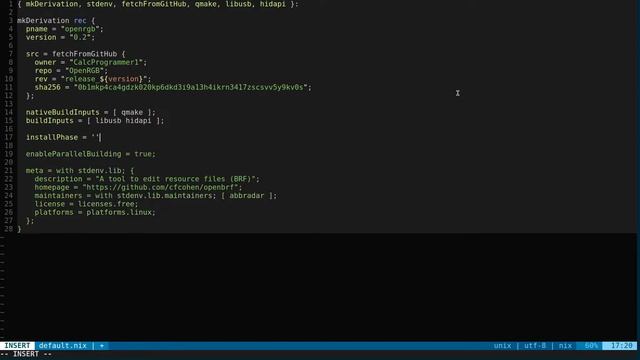Click the sha256 hash string
This screenshot has height=360, width=640.
[191, 87]
